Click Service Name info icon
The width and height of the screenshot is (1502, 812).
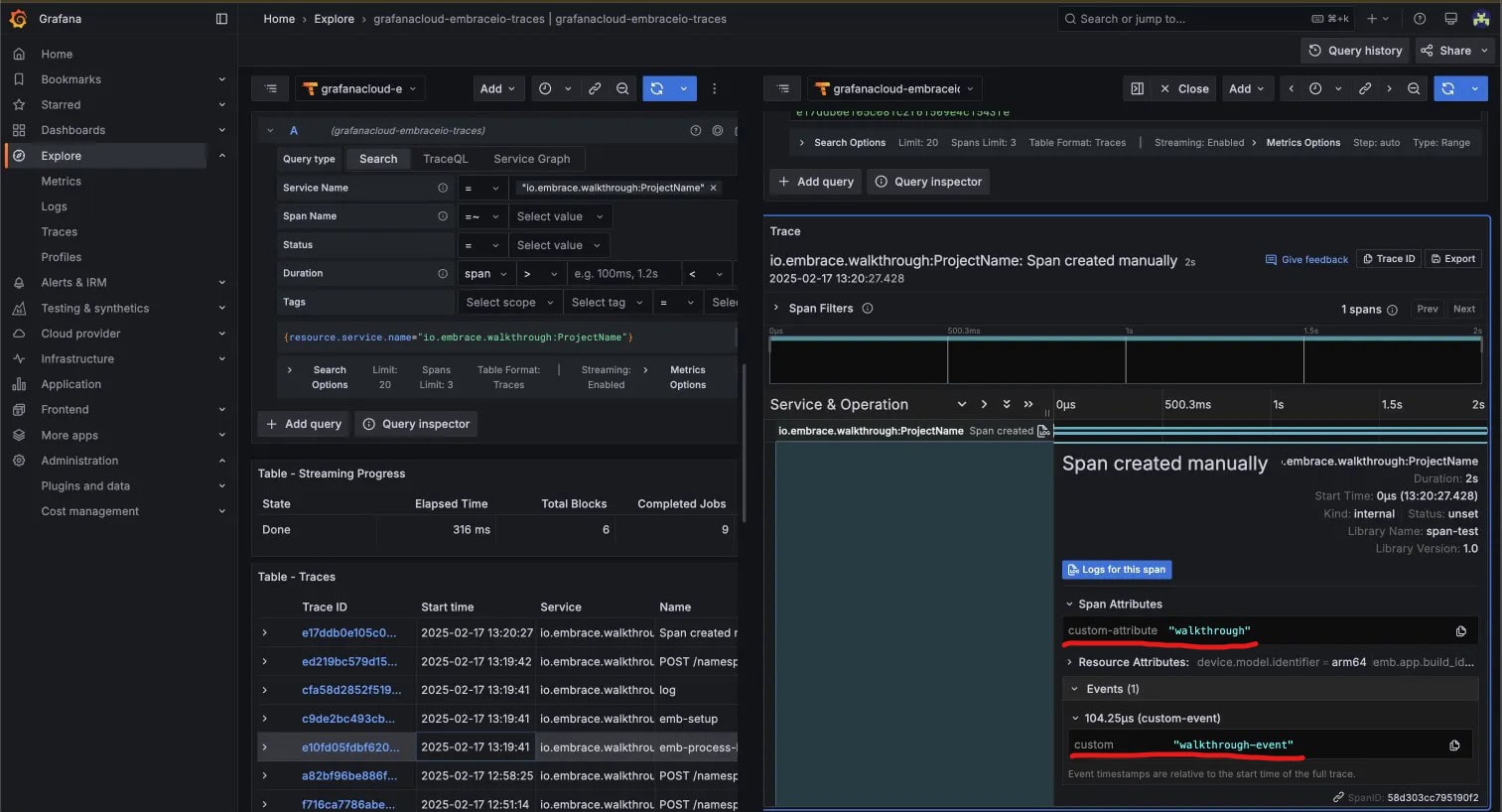point(443,188)
